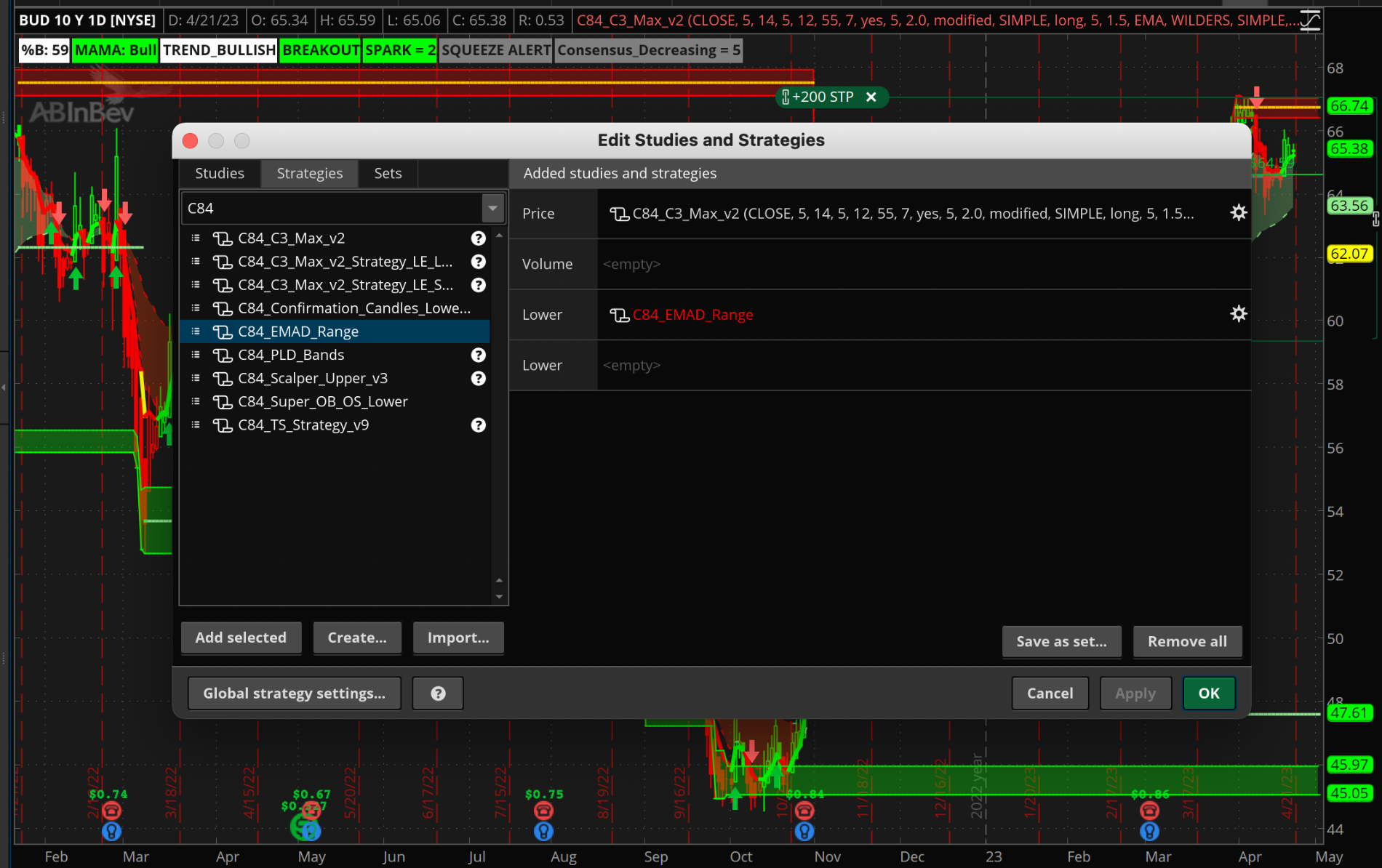Image resolution: width=1382 pixels, height=868 pixels.
Task: Click the 66.74 price axis bubble
Action: 1349,106
